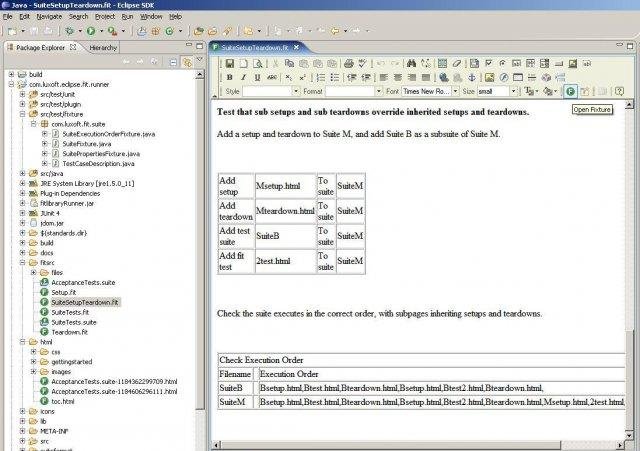
Task: Select AcceptanceTests.suite in Package Explorer
Action: click(83, 282)
